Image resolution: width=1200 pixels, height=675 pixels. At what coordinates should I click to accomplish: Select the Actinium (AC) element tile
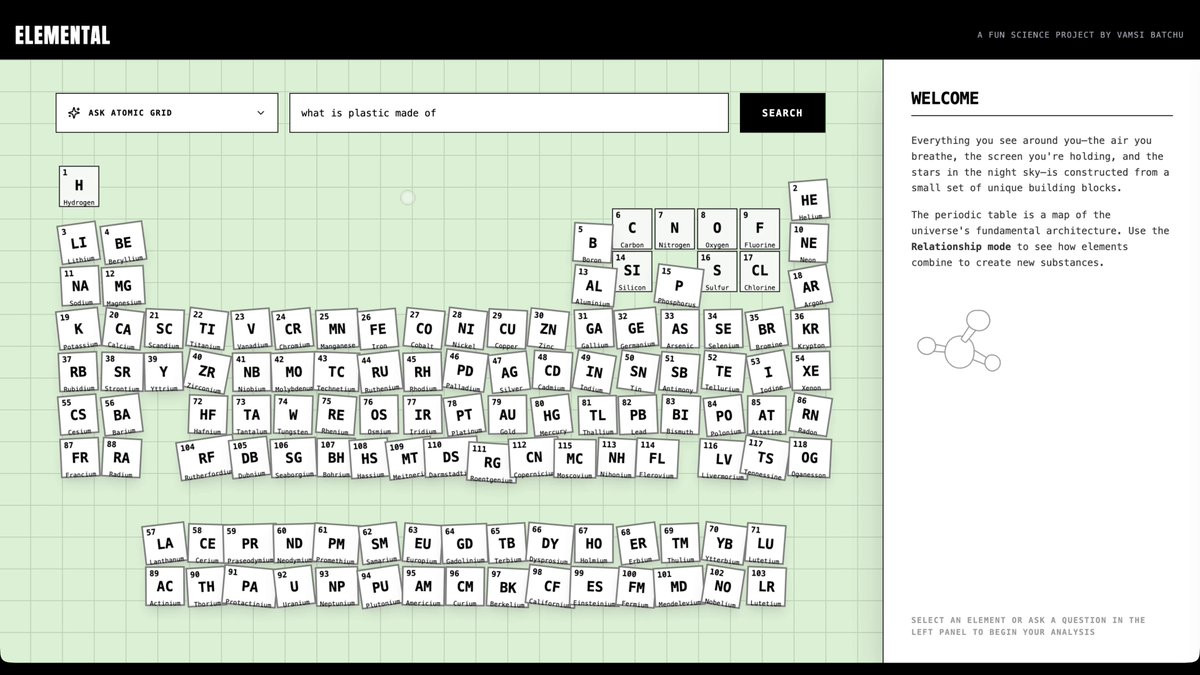coord(165,587)
